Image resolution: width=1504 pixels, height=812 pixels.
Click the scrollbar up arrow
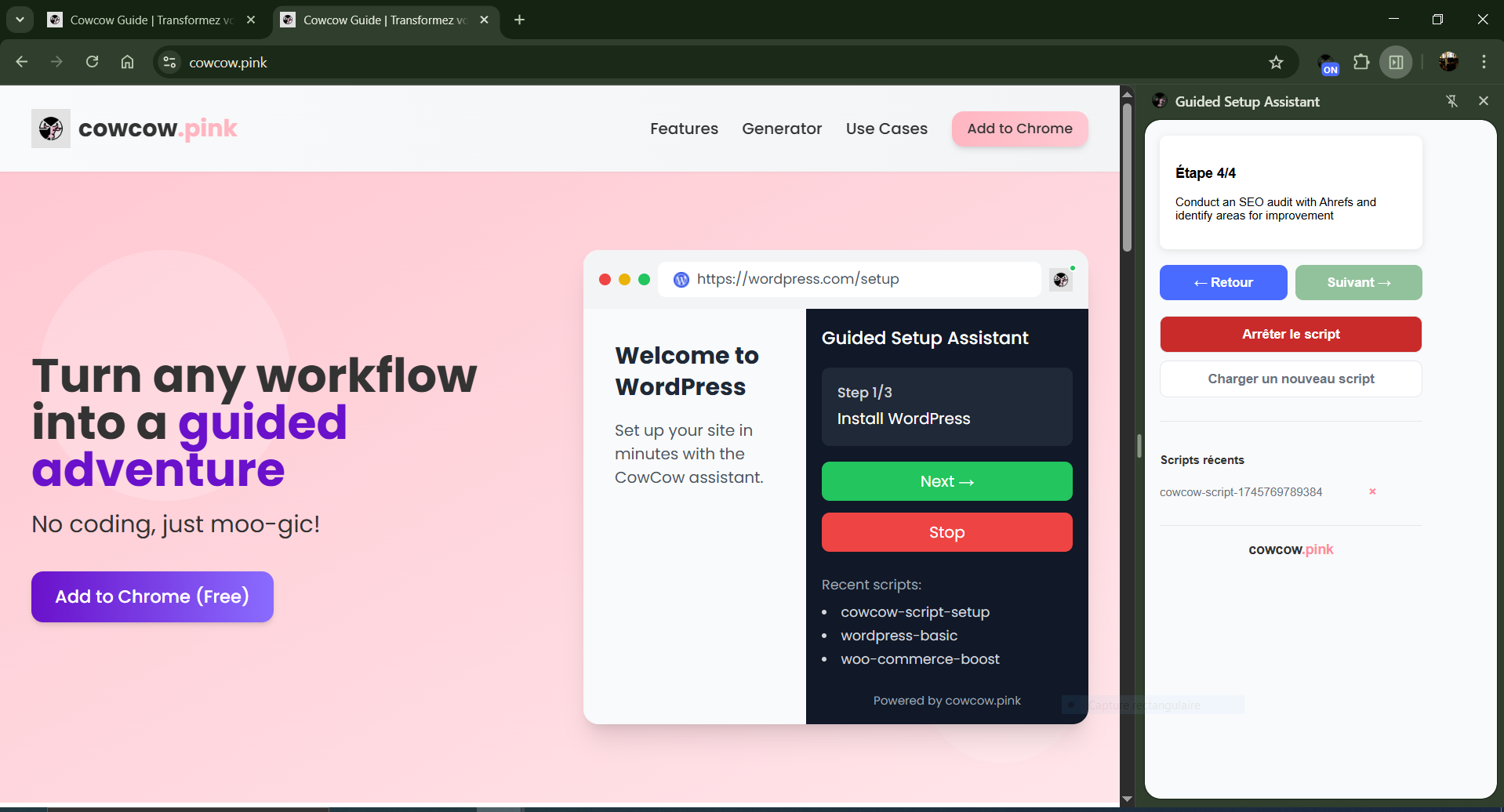[x=1127, y=93]
